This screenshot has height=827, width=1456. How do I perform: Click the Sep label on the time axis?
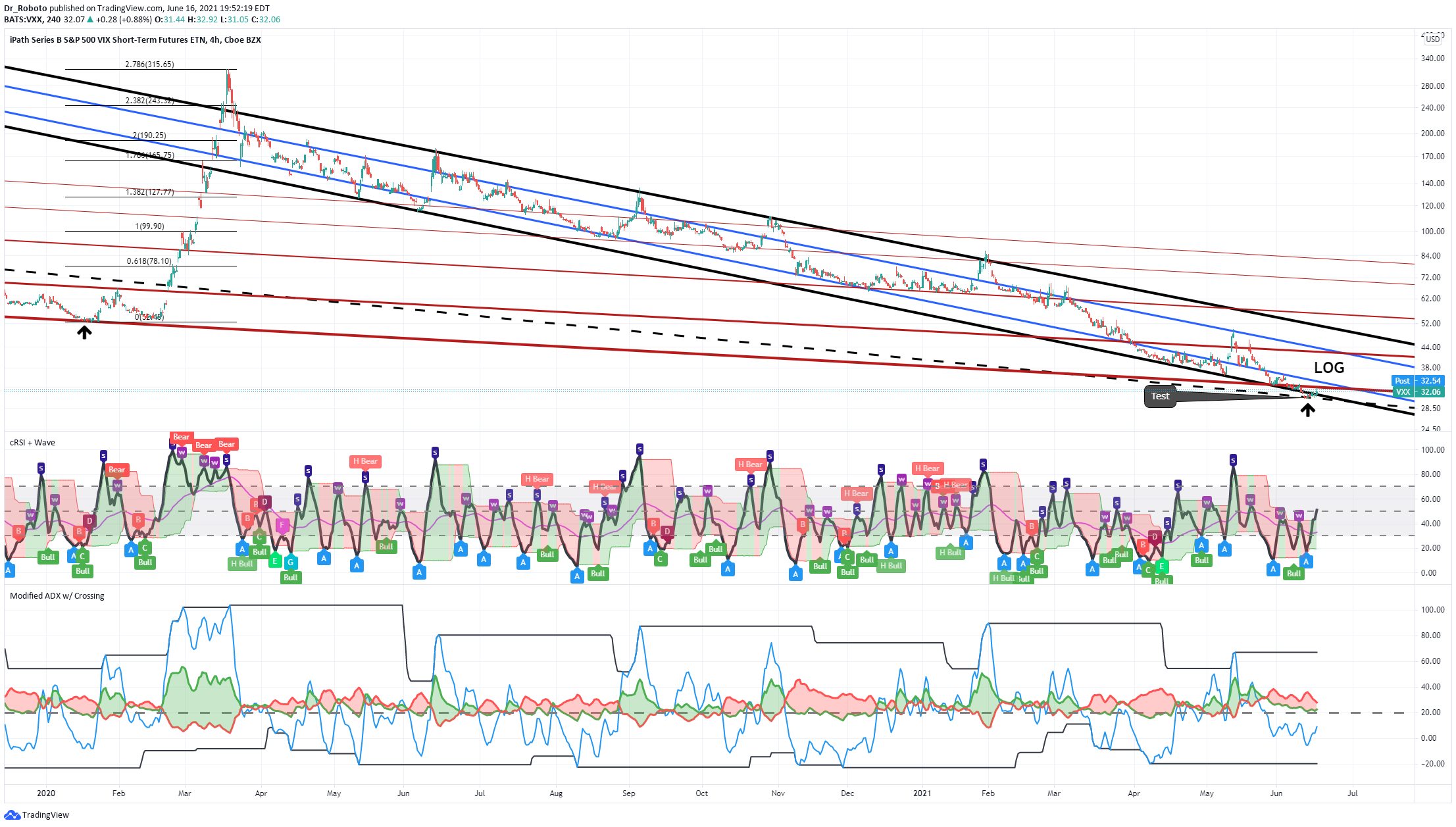click(629, 793)
